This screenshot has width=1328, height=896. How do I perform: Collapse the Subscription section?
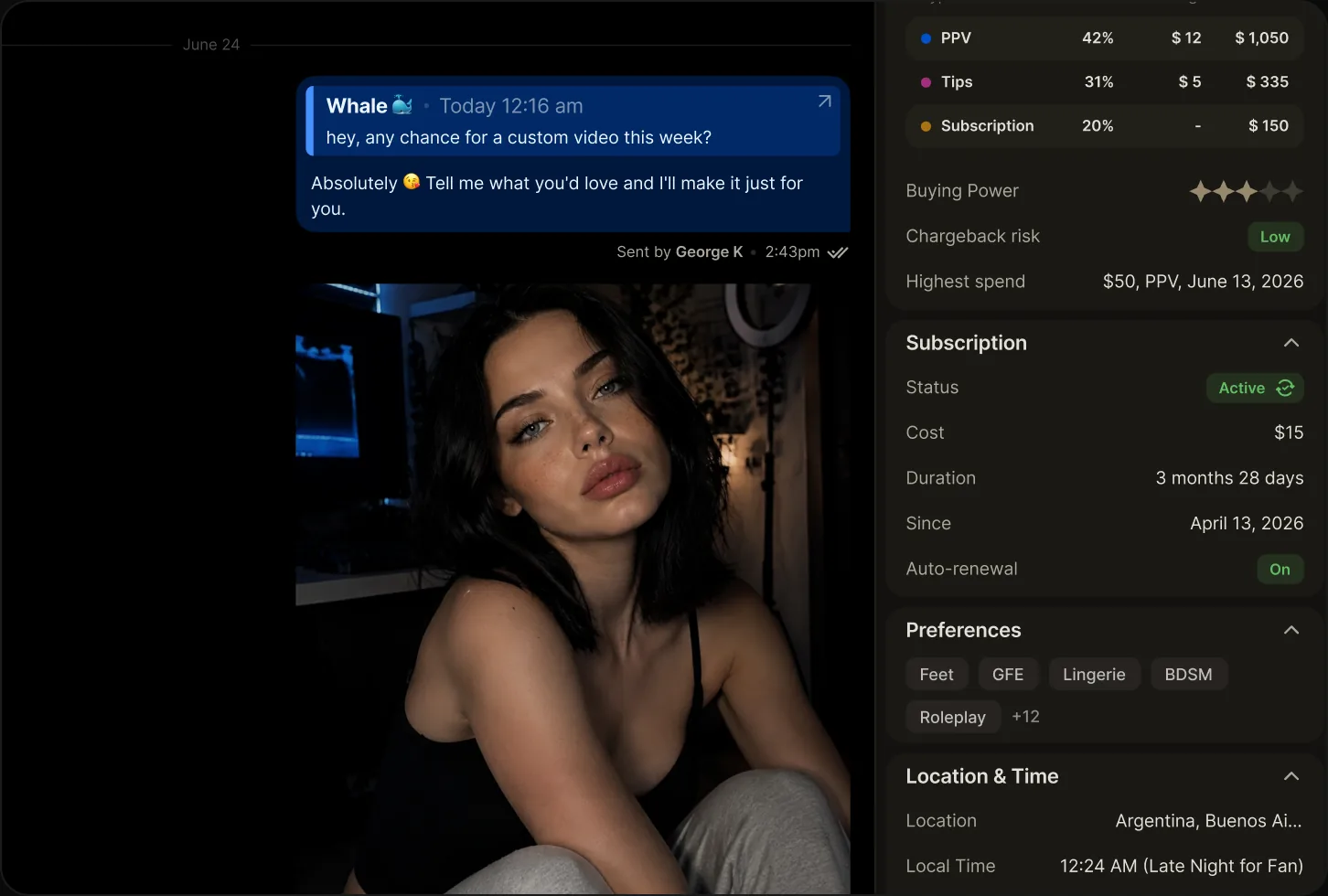(x=1291, y=343)
